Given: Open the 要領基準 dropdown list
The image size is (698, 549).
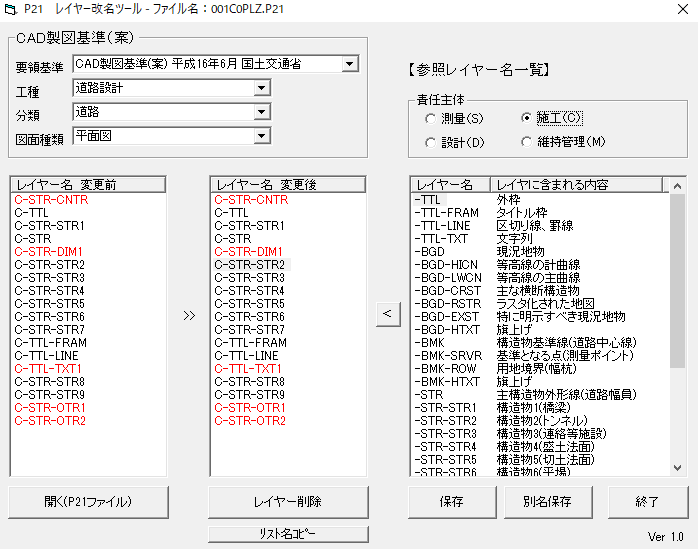Looking at the screenshot, I should 349,64.
